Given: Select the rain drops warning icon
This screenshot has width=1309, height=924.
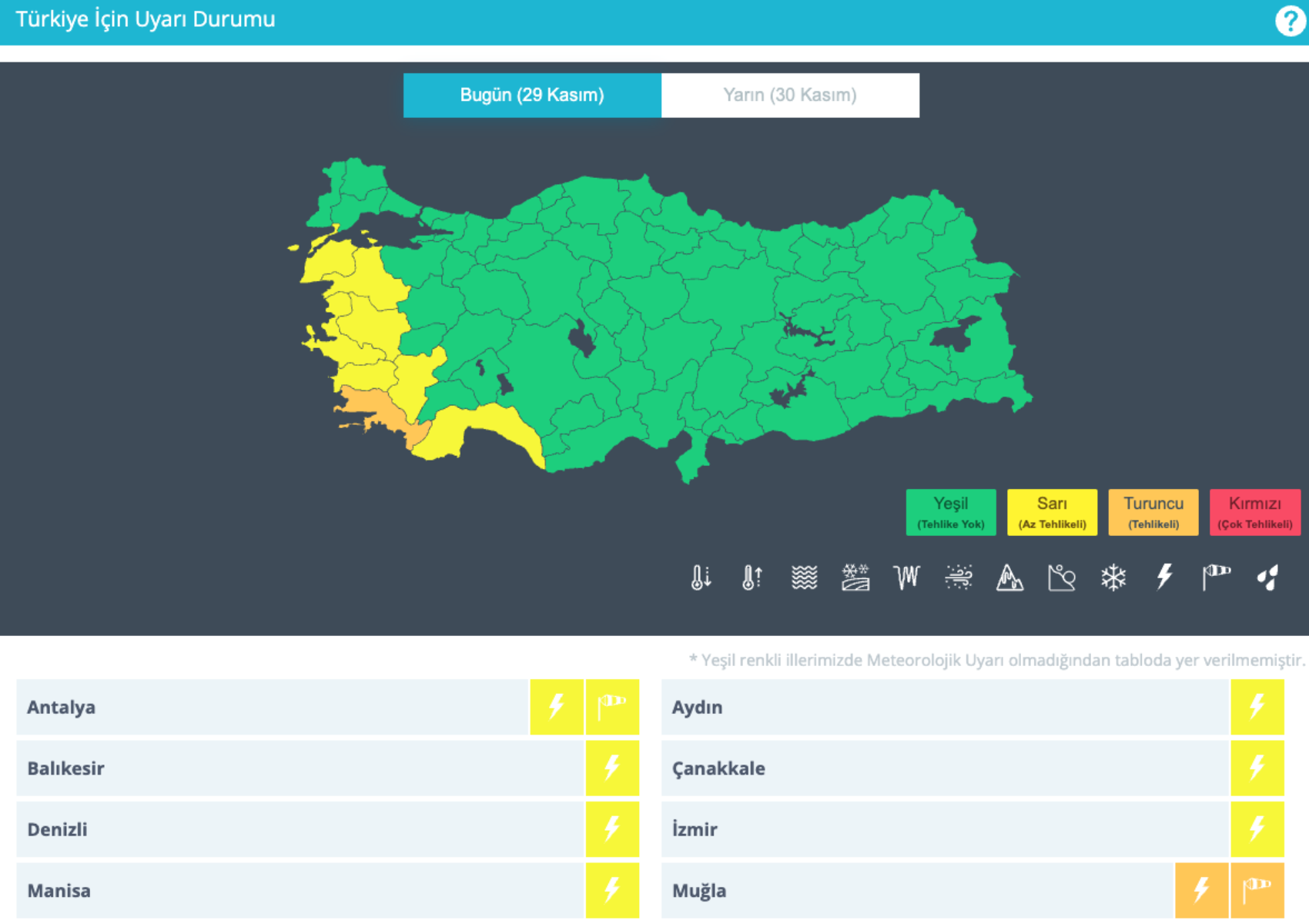Looking at the screenshot, I should click(x=1267, y=577).
